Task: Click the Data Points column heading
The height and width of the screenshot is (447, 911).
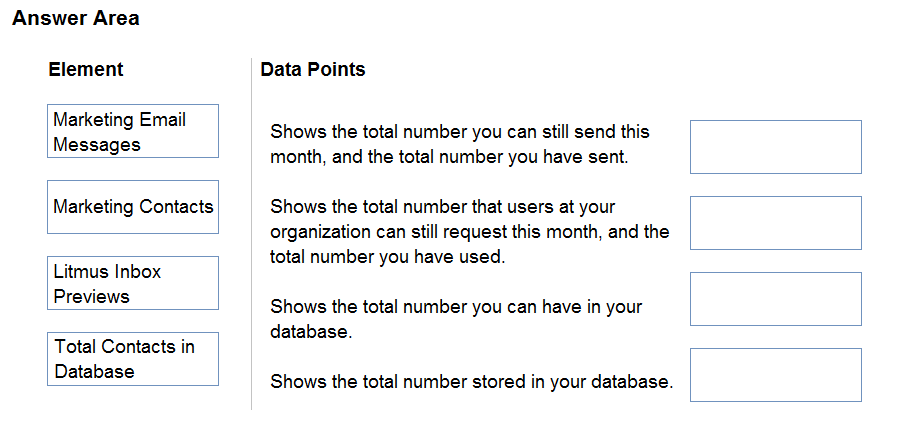Action: click(313, 70)
